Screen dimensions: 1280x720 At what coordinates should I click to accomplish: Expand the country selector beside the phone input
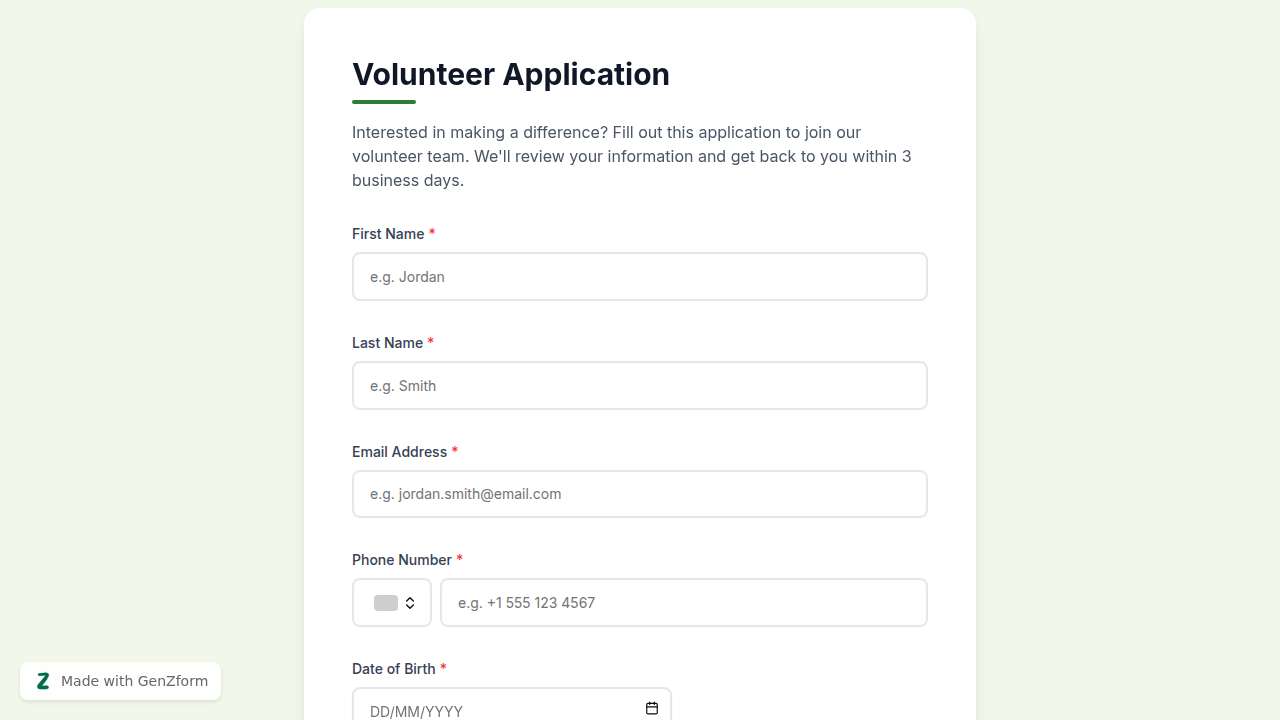click(x=391, y=603)
